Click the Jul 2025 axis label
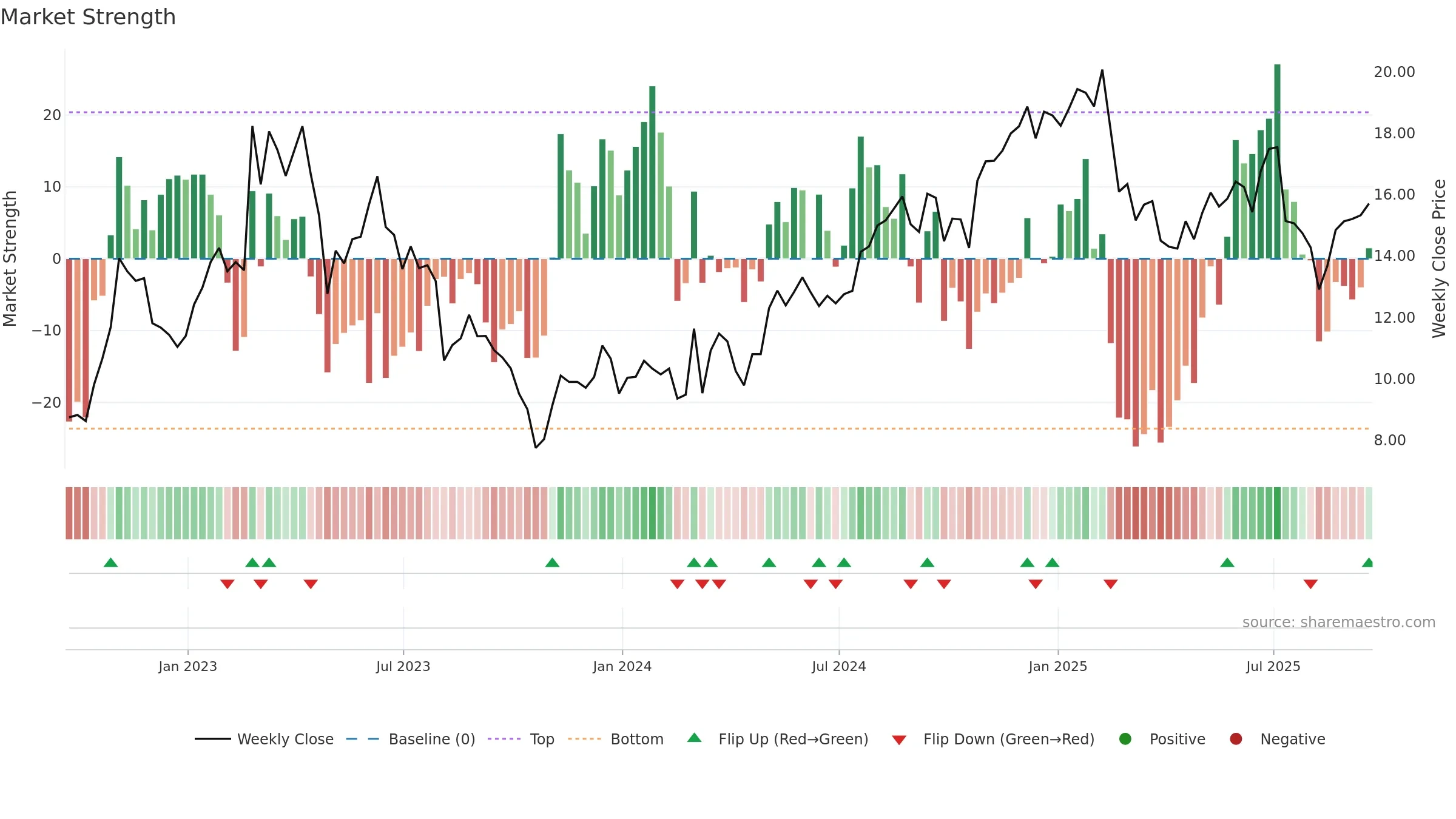The image size is (1456, 819). (1273, 666)
